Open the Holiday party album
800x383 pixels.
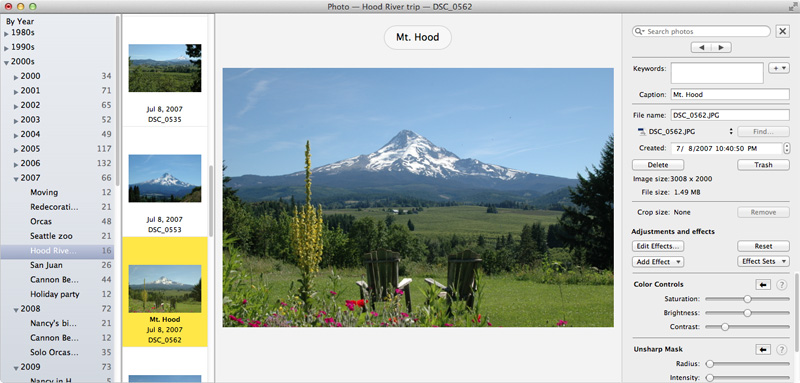click(x=55, y=294)
